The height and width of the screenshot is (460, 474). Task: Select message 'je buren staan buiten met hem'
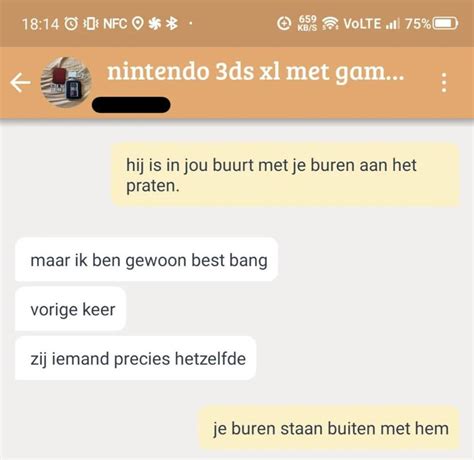pos(329,428)
